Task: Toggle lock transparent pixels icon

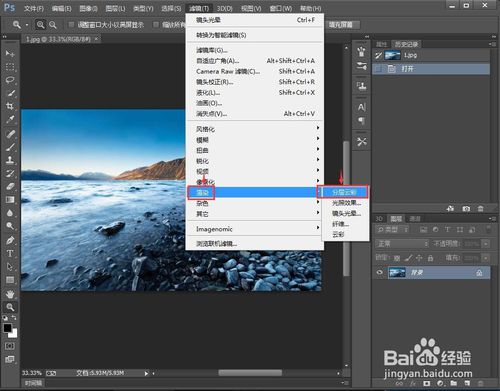Action: click(397, 258)
